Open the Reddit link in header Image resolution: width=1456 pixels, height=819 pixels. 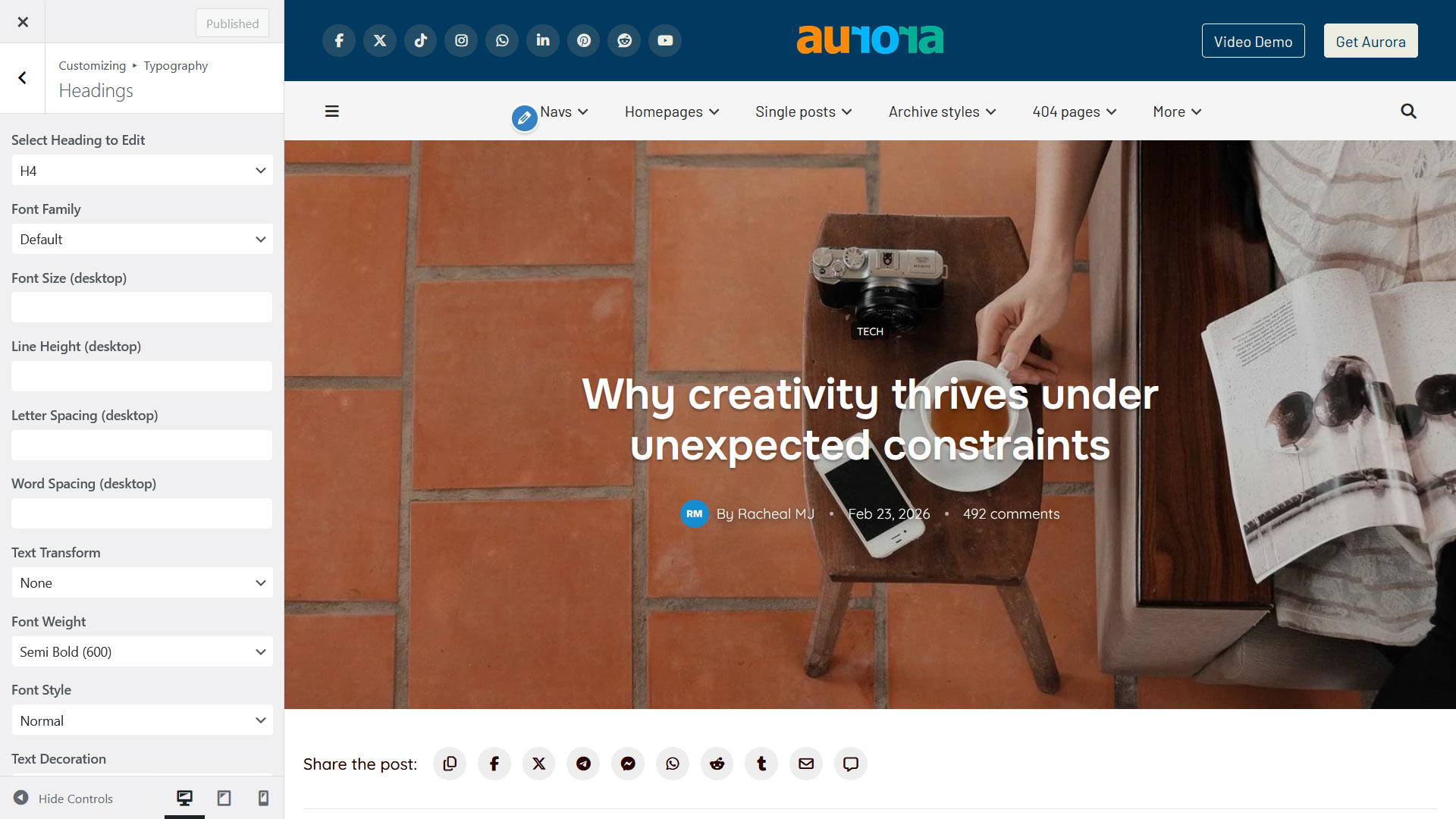625,41
